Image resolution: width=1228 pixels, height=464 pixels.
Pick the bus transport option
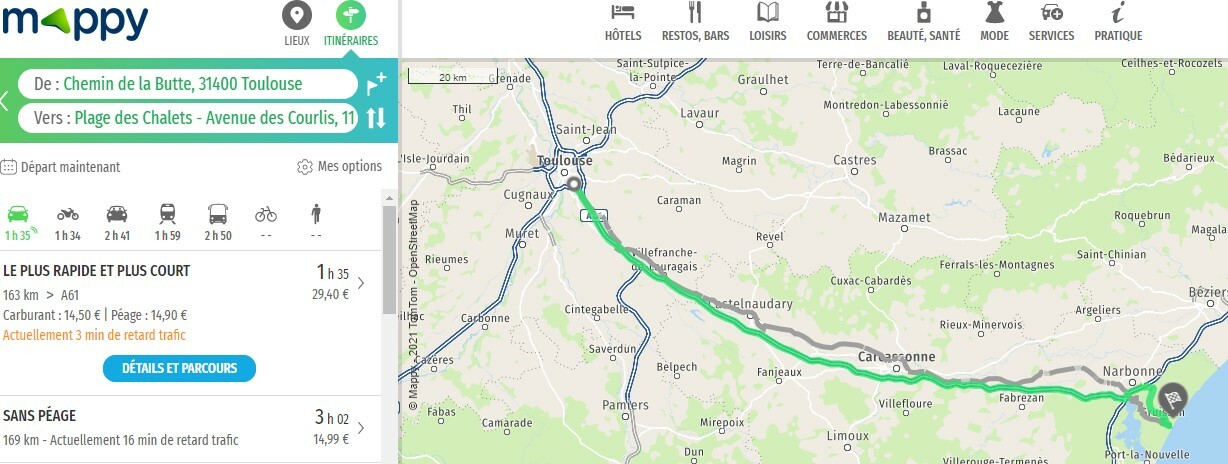tap(218, 214)
